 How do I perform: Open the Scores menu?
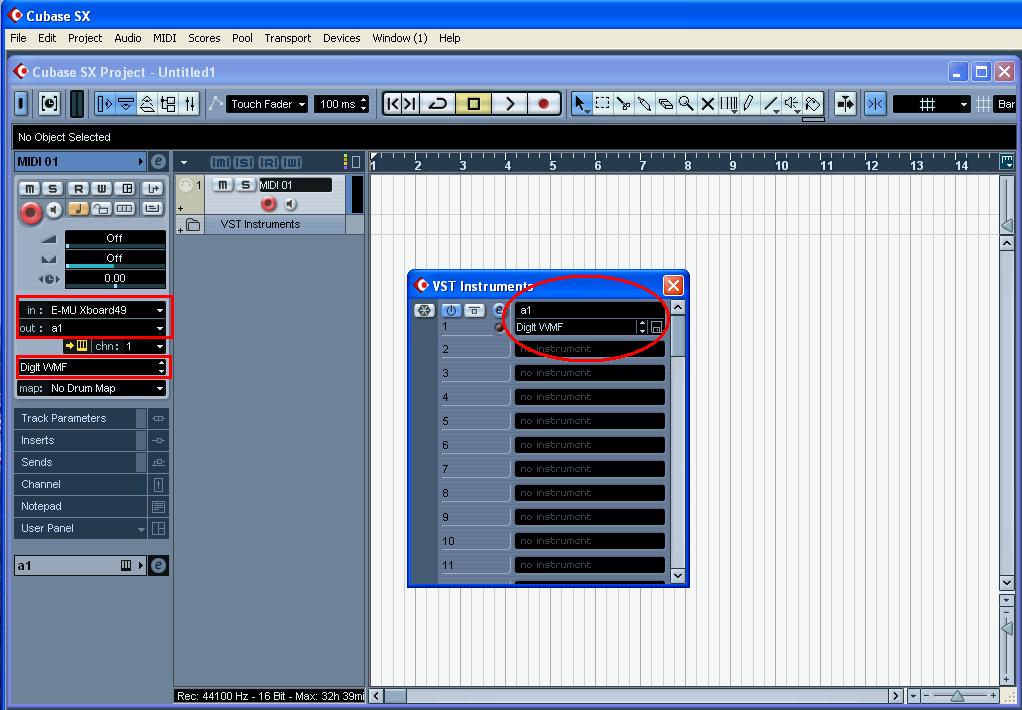point(204,38)
